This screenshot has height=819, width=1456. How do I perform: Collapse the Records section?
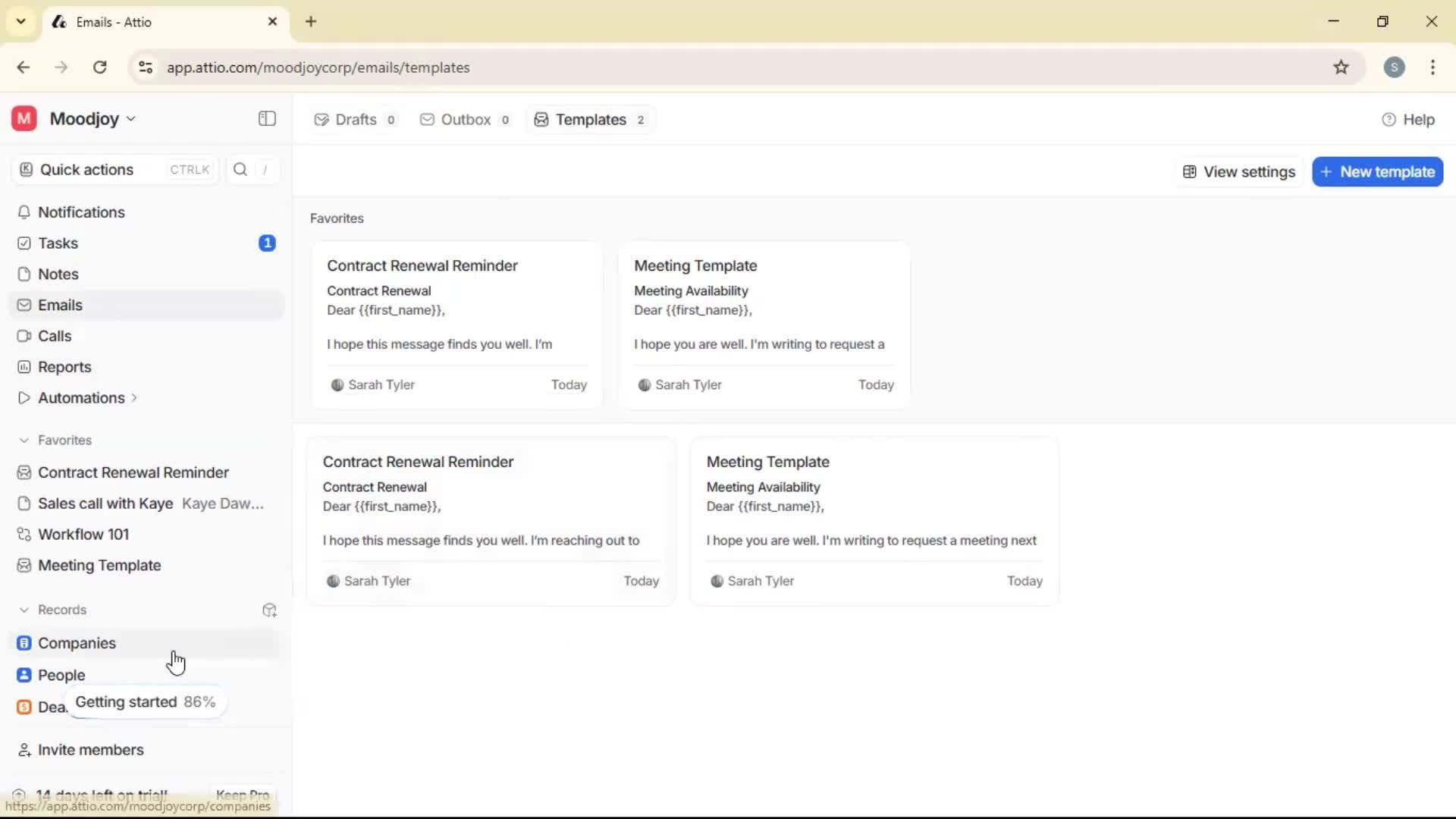[24, 609]
